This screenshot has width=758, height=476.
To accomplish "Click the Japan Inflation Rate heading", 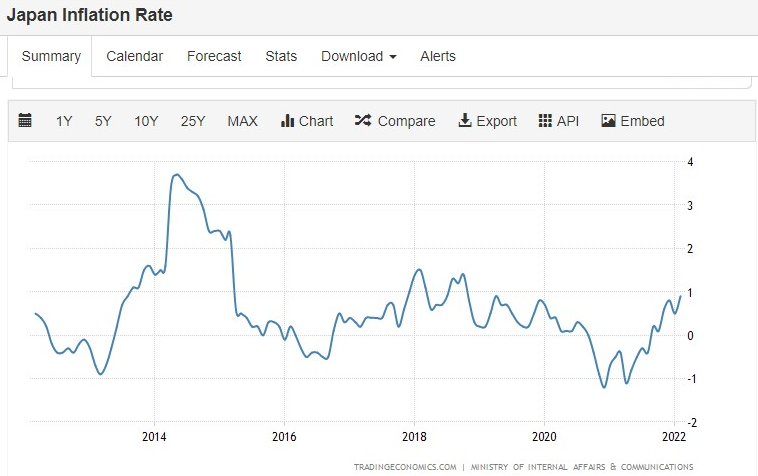I will pyautogui.click(x=89, y=14).
